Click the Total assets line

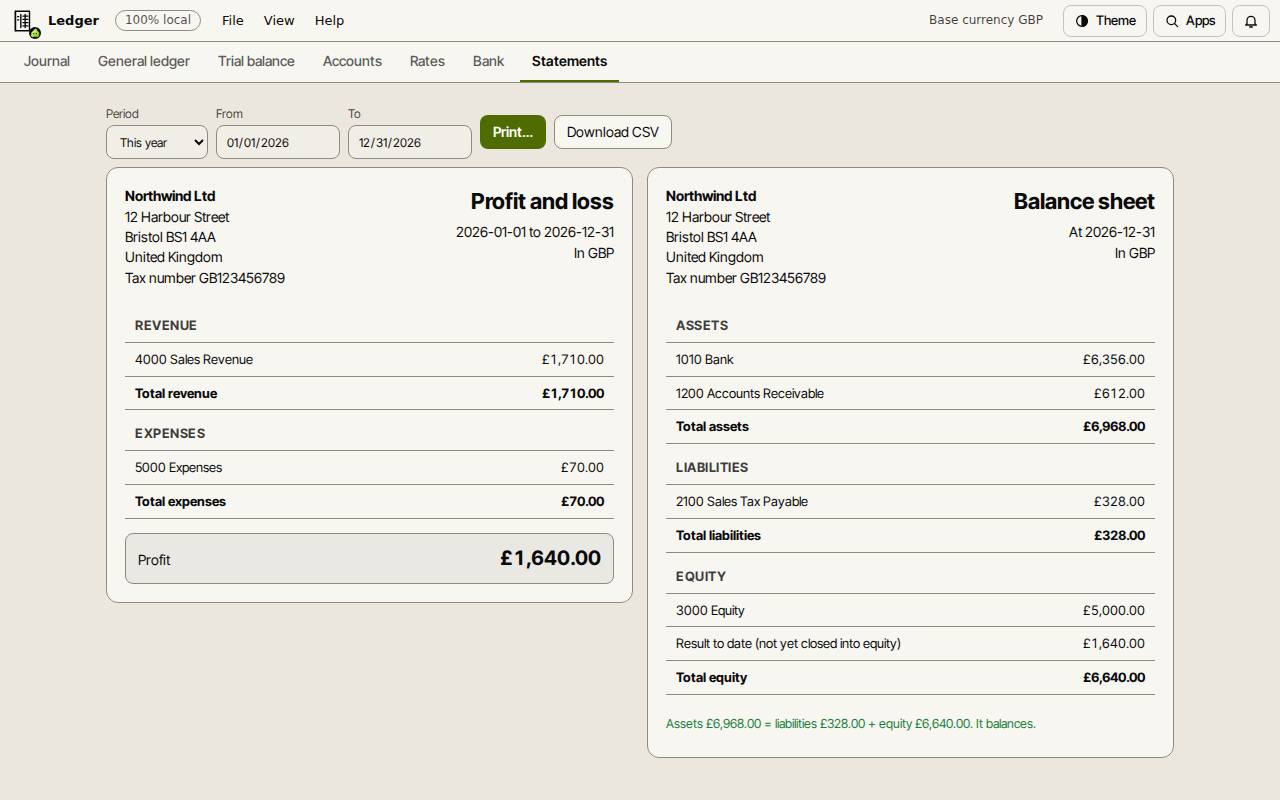click(910, 427)
